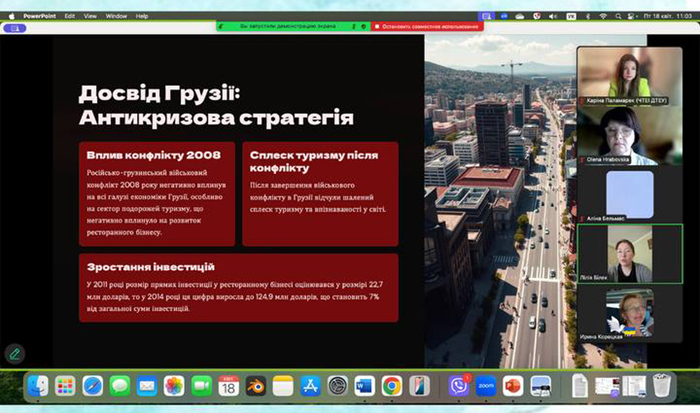Select Ирина Корецкая's video thumbnail
Viewport: 700px width, 413px height.
(615, 315)
